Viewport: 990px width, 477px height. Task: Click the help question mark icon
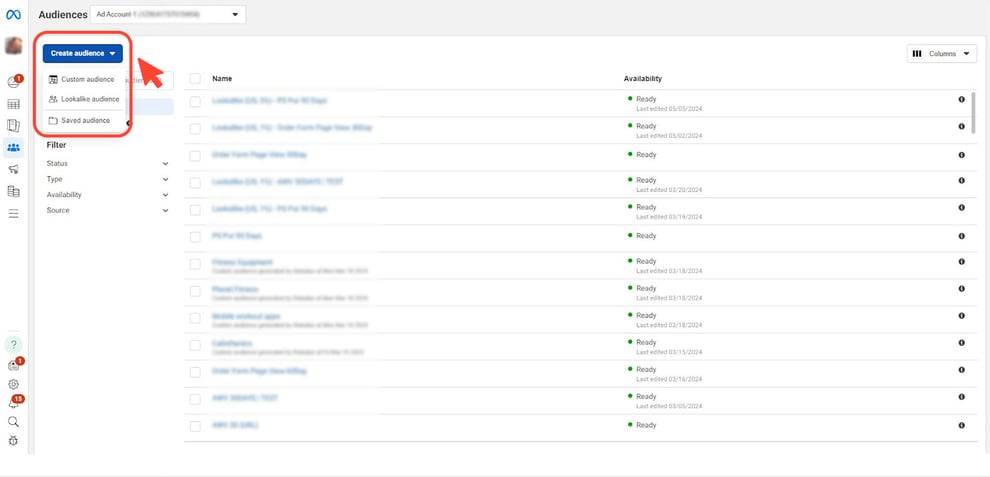pyautogui.click(x=14, y=345)
